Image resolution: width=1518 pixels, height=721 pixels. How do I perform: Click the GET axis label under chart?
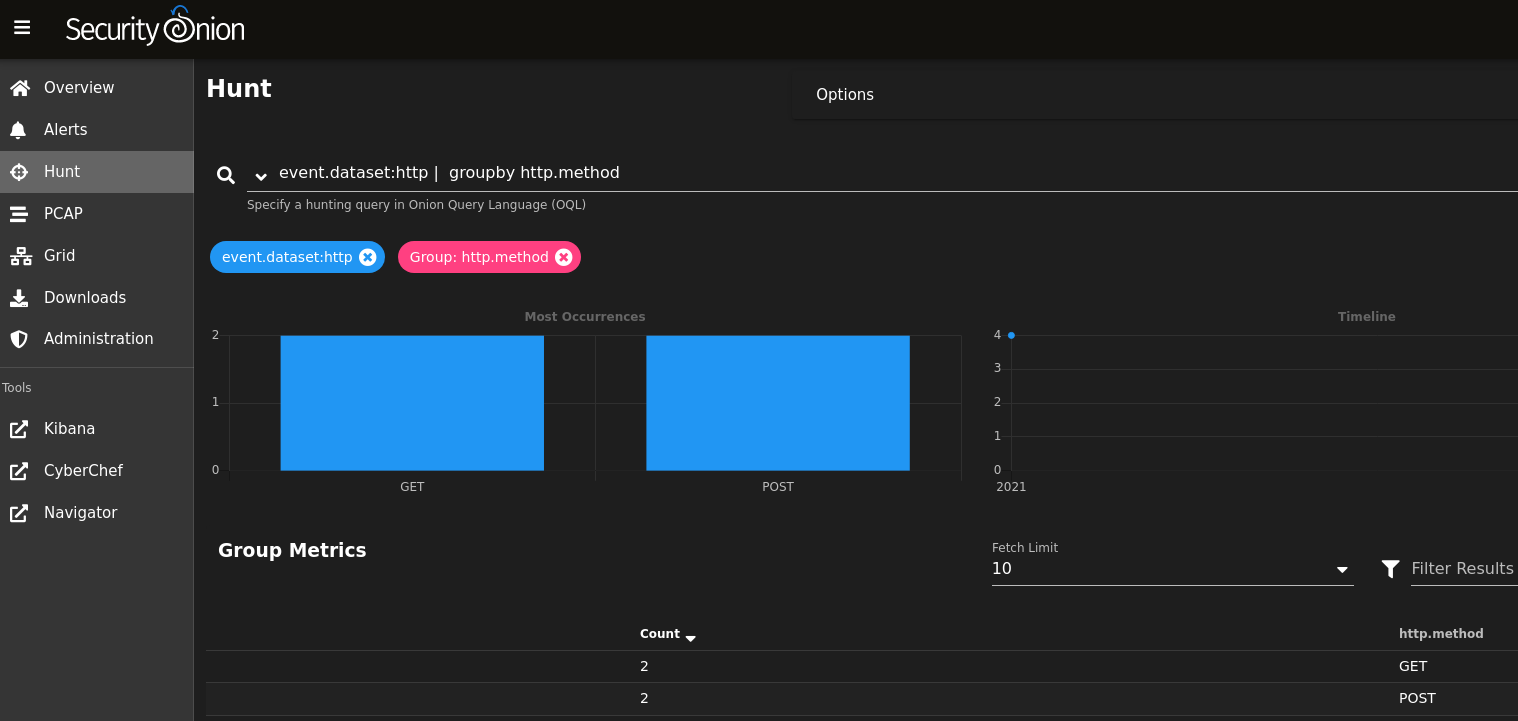412,487
